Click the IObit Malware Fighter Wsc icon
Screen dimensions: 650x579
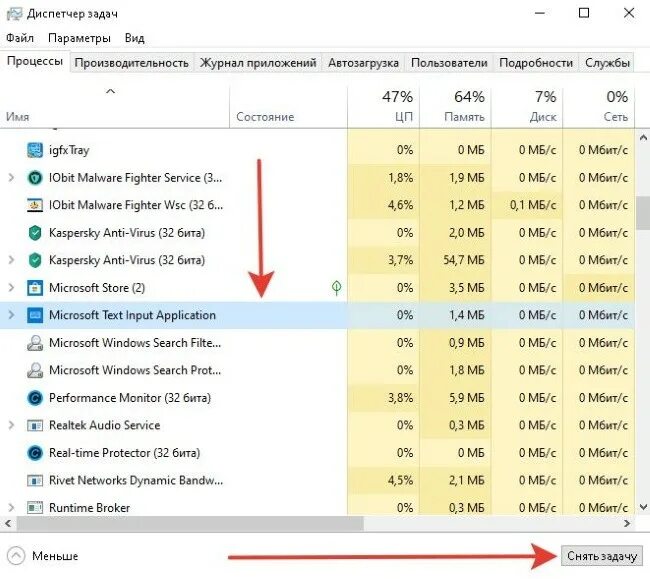[x=35, y=205]
